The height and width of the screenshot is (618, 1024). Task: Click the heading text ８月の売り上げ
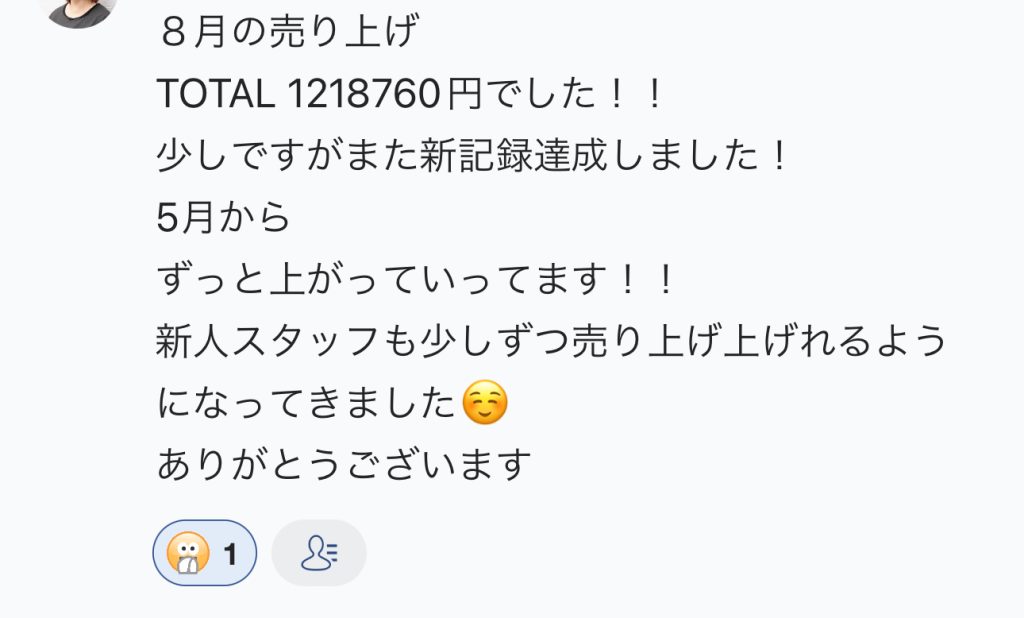[288, 31]
